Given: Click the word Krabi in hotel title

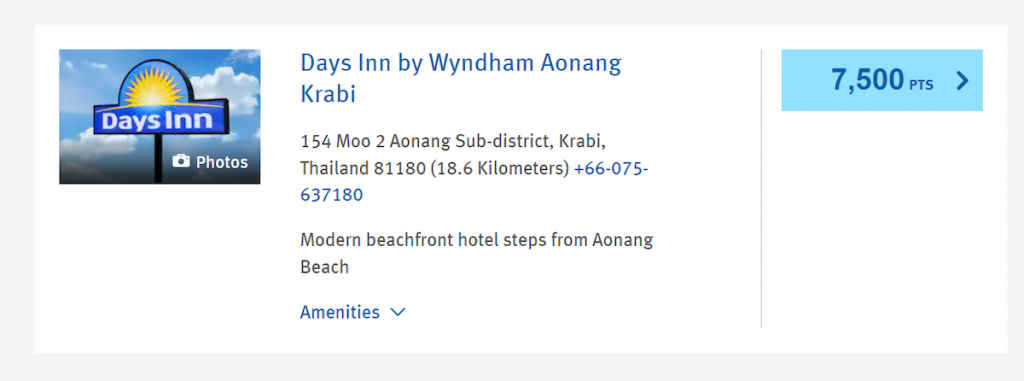Looking at the screenshot, I should 328,94.
